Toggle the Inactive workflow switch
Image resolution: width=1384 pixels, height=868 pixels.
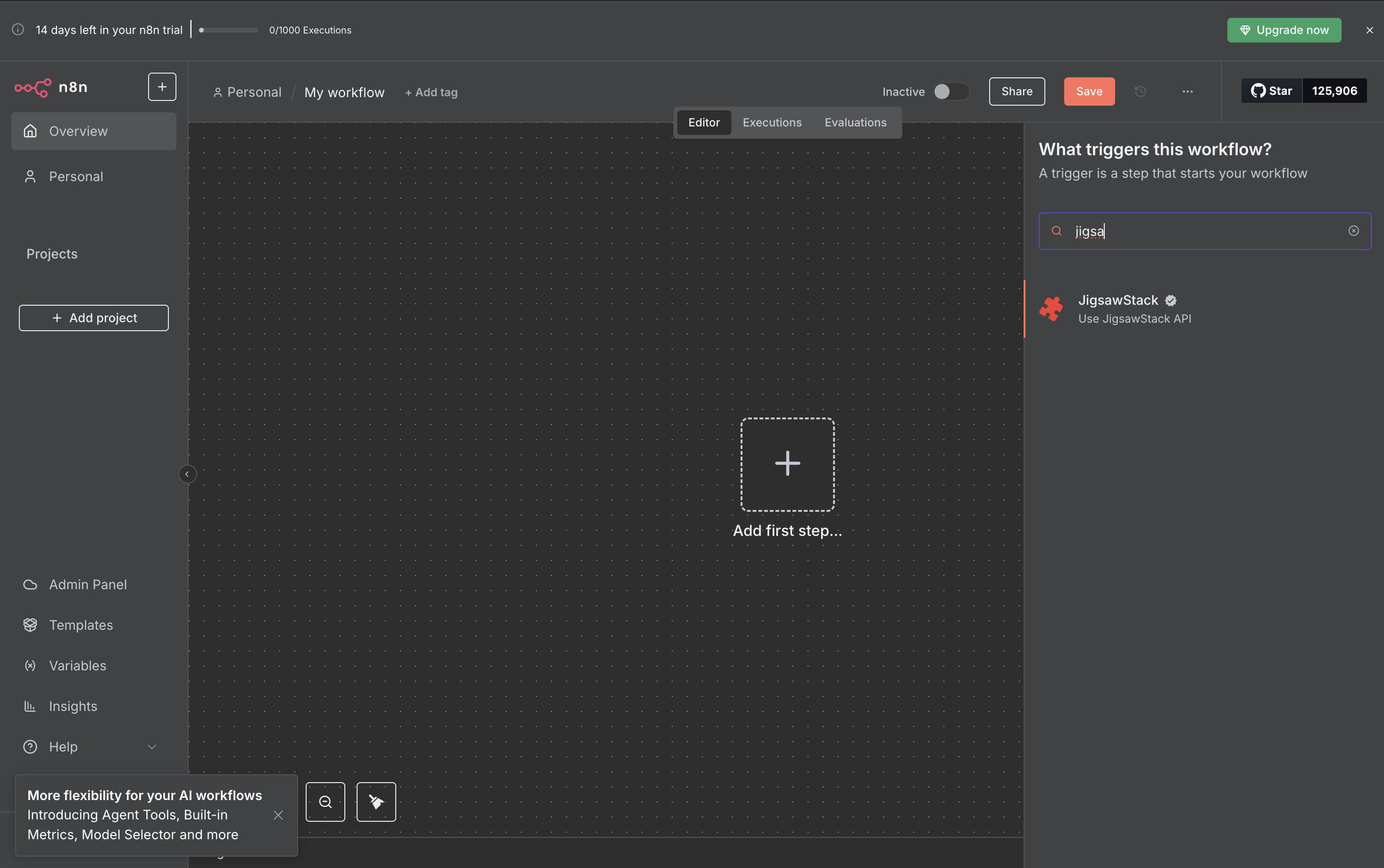[950, 91]
